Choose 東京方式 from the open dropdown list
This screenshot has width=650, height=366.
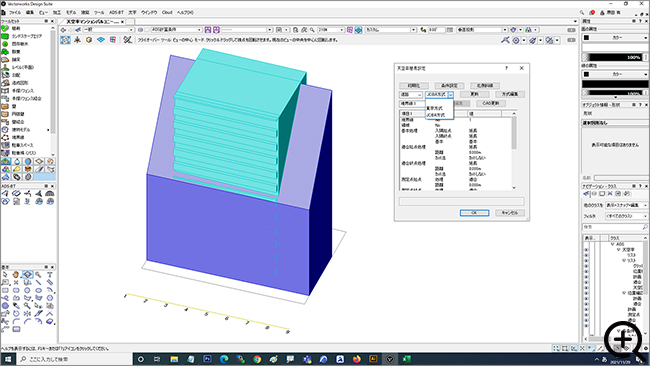click(x=434, y=108)
